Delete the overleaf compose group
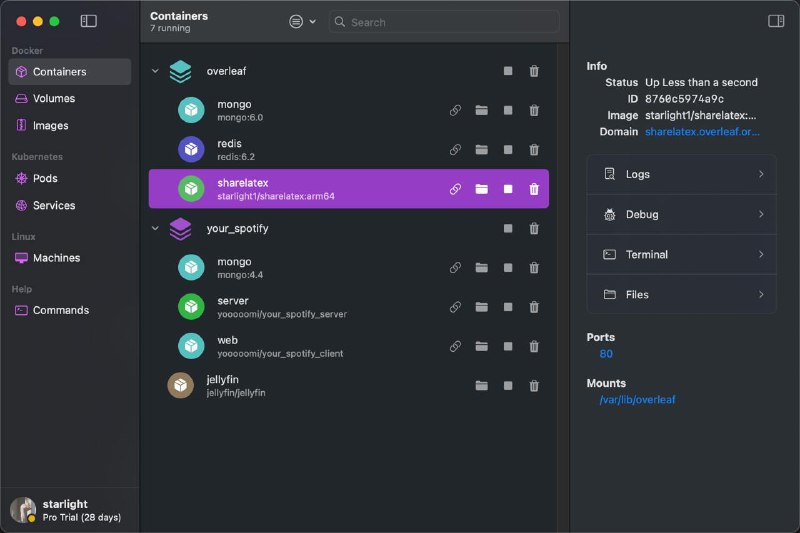This screenshot has width=800, height=533. tap(534, 71)
